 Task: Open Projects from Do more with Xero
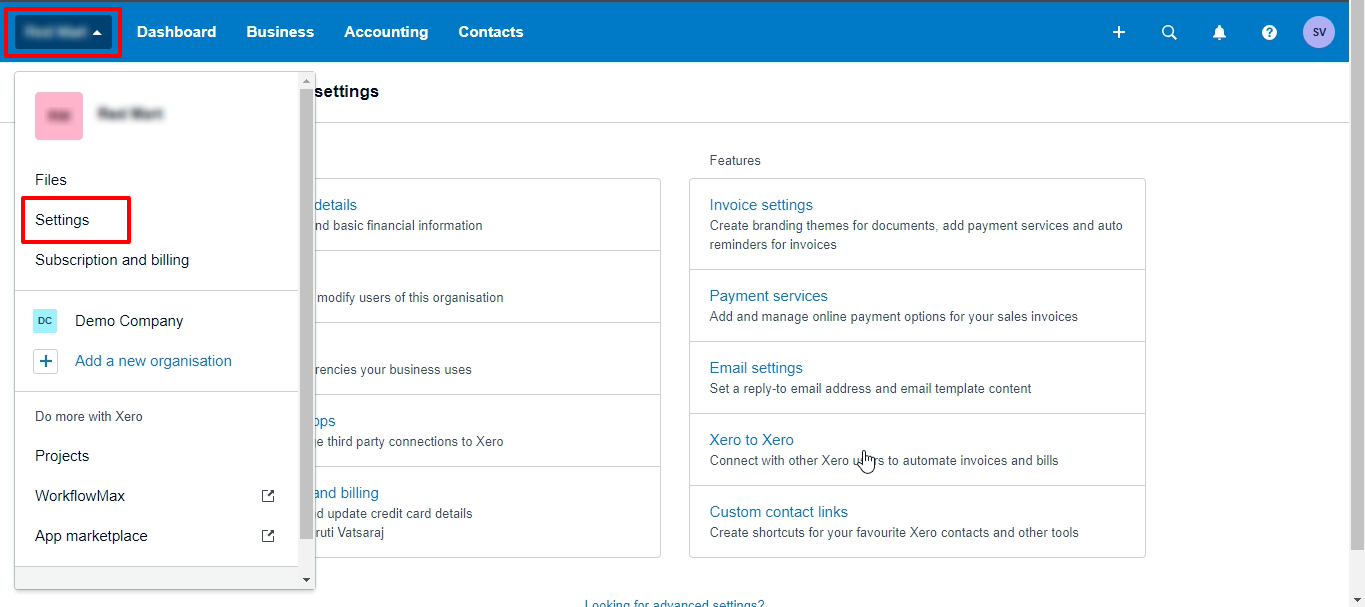coord(62,456)
